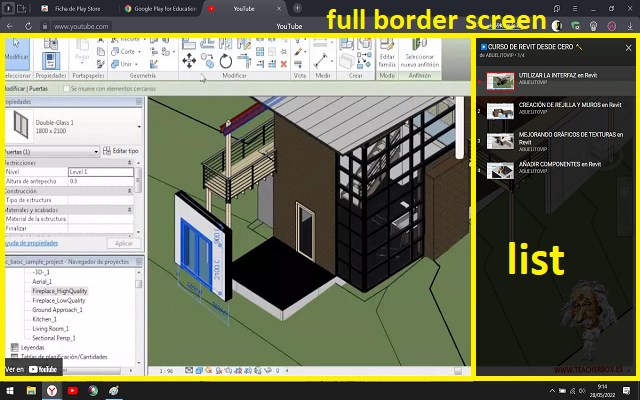Click the Corte geometry tool
Viewport: 640px width, 400px height.
122,51
